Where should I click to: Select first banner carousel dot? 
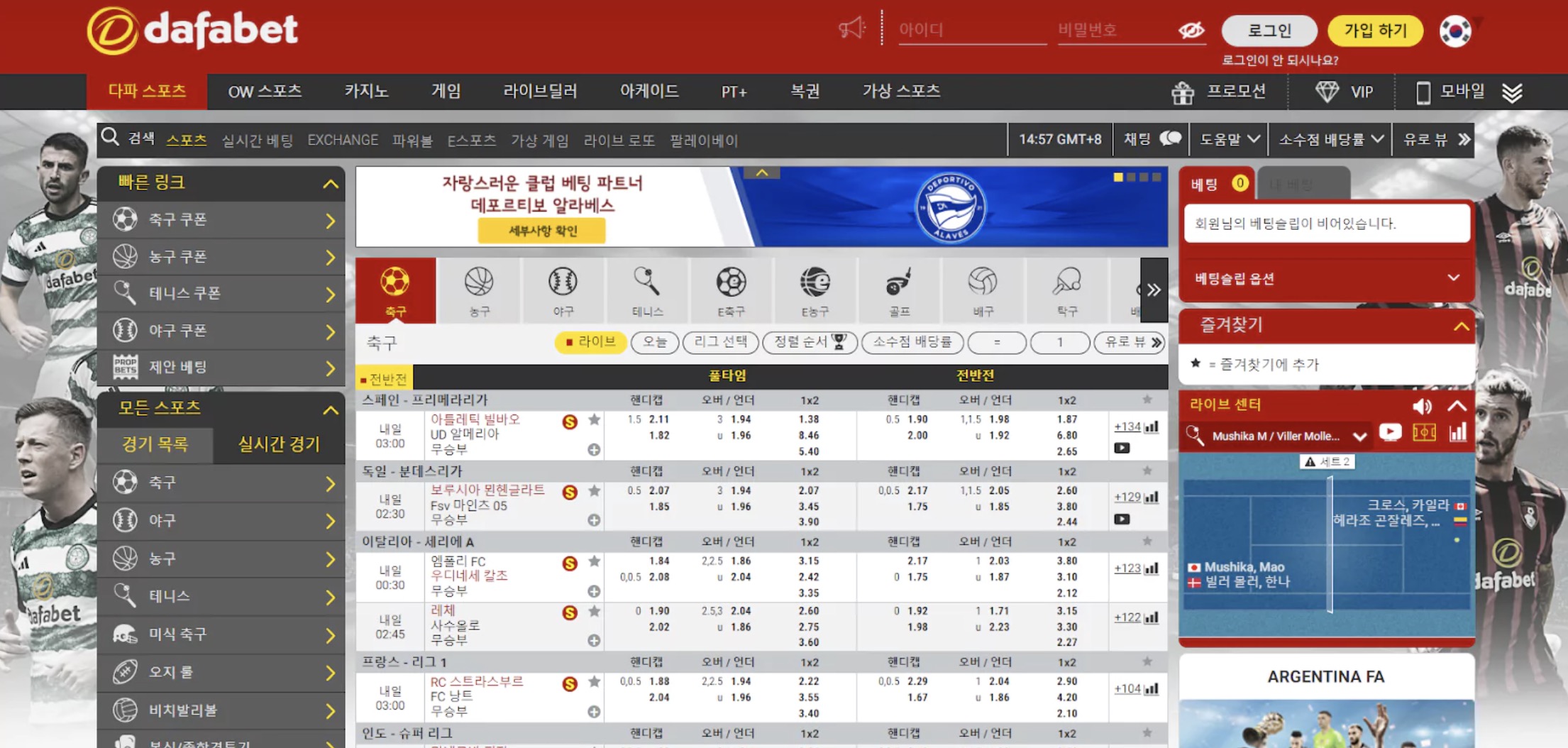click(1118, 177)
